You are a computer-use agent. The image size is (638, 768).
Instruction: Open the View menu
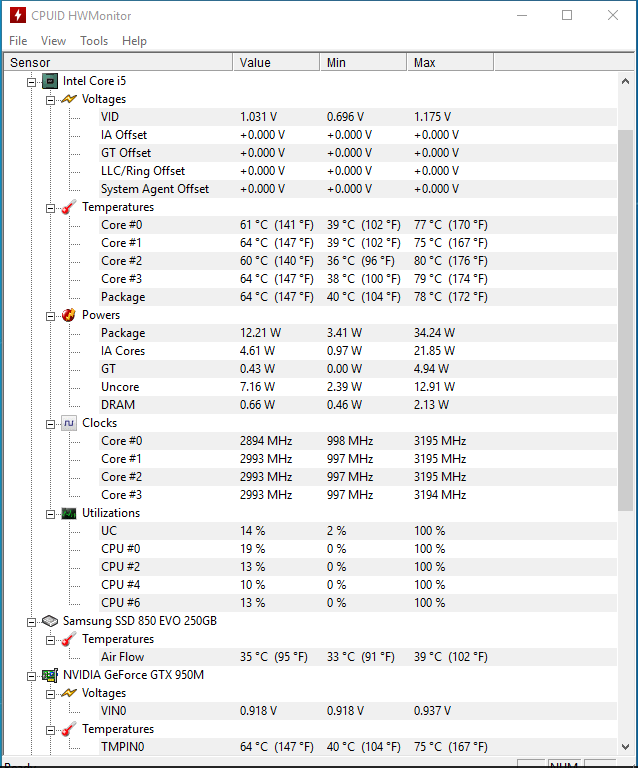53,41
